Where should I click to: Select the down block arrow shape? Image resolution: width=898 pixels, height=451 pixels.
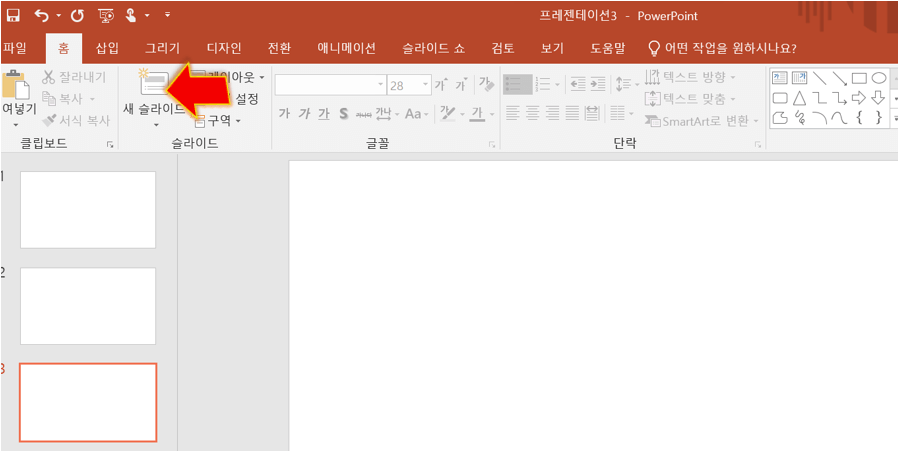click(879, 98)
